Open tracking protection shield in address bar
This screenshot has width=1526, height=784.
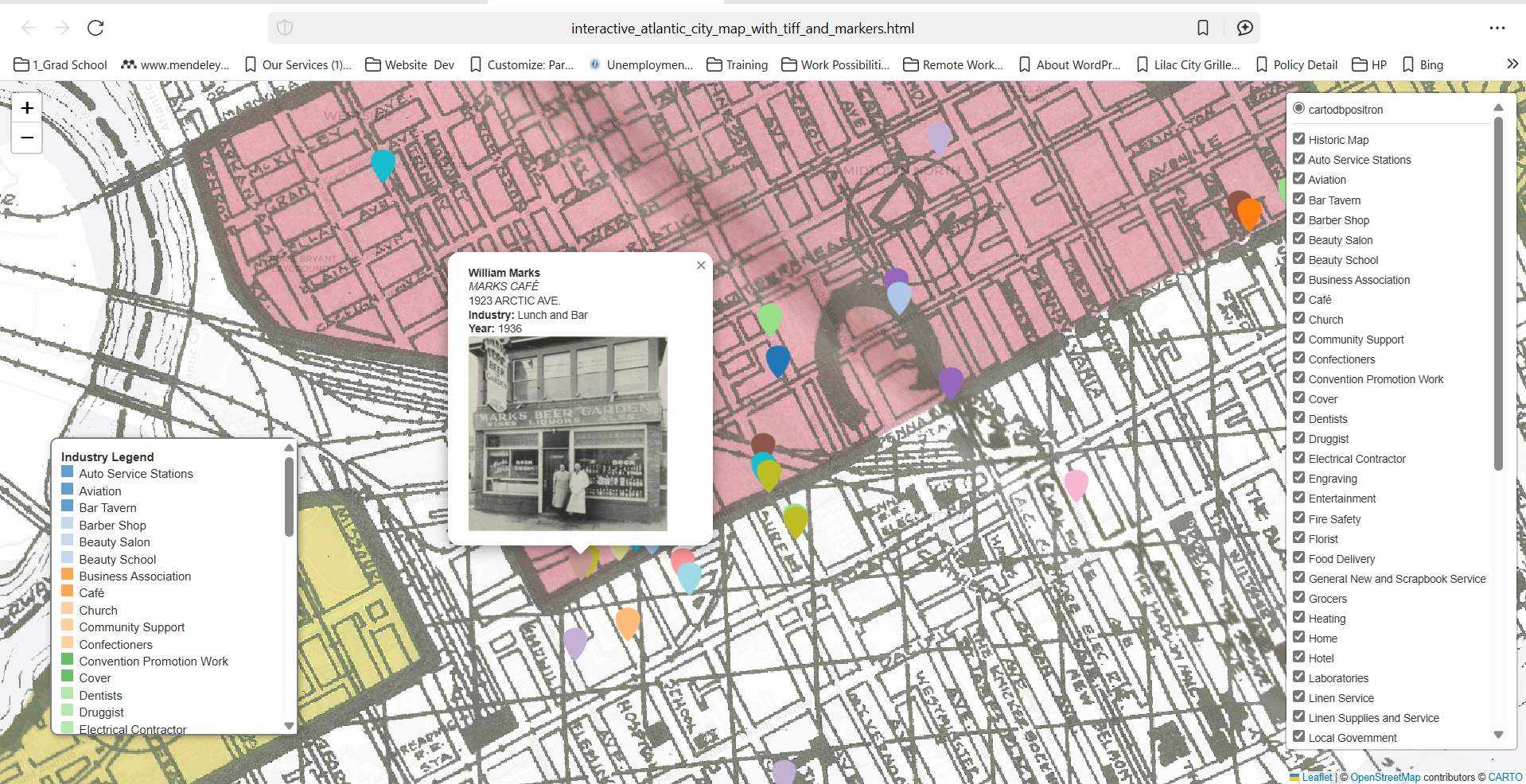[x=285, y=28]
